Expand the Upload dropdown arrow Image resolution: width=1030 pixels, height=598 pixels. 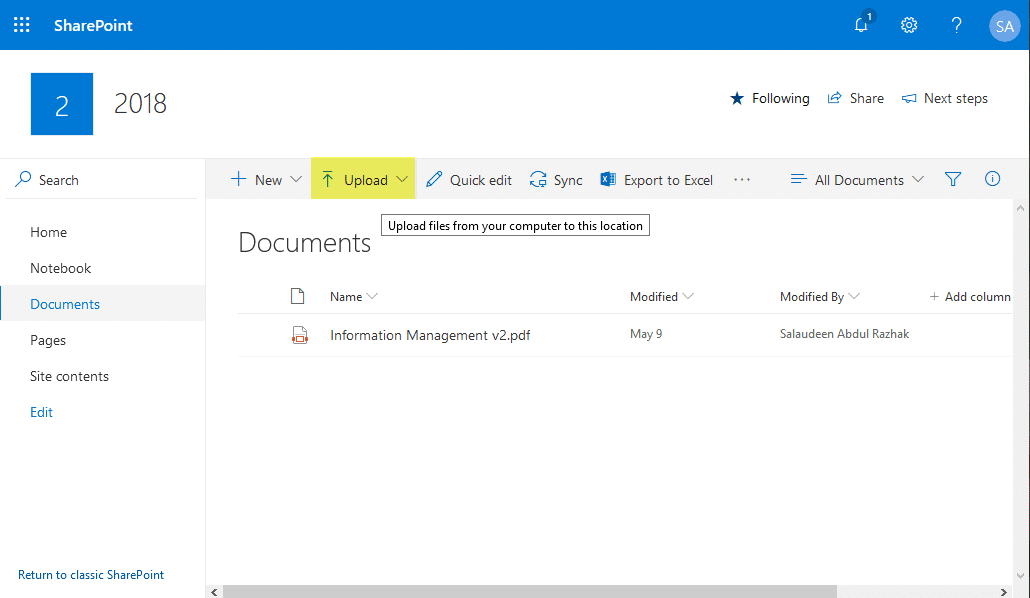click(x=402, y=179)
